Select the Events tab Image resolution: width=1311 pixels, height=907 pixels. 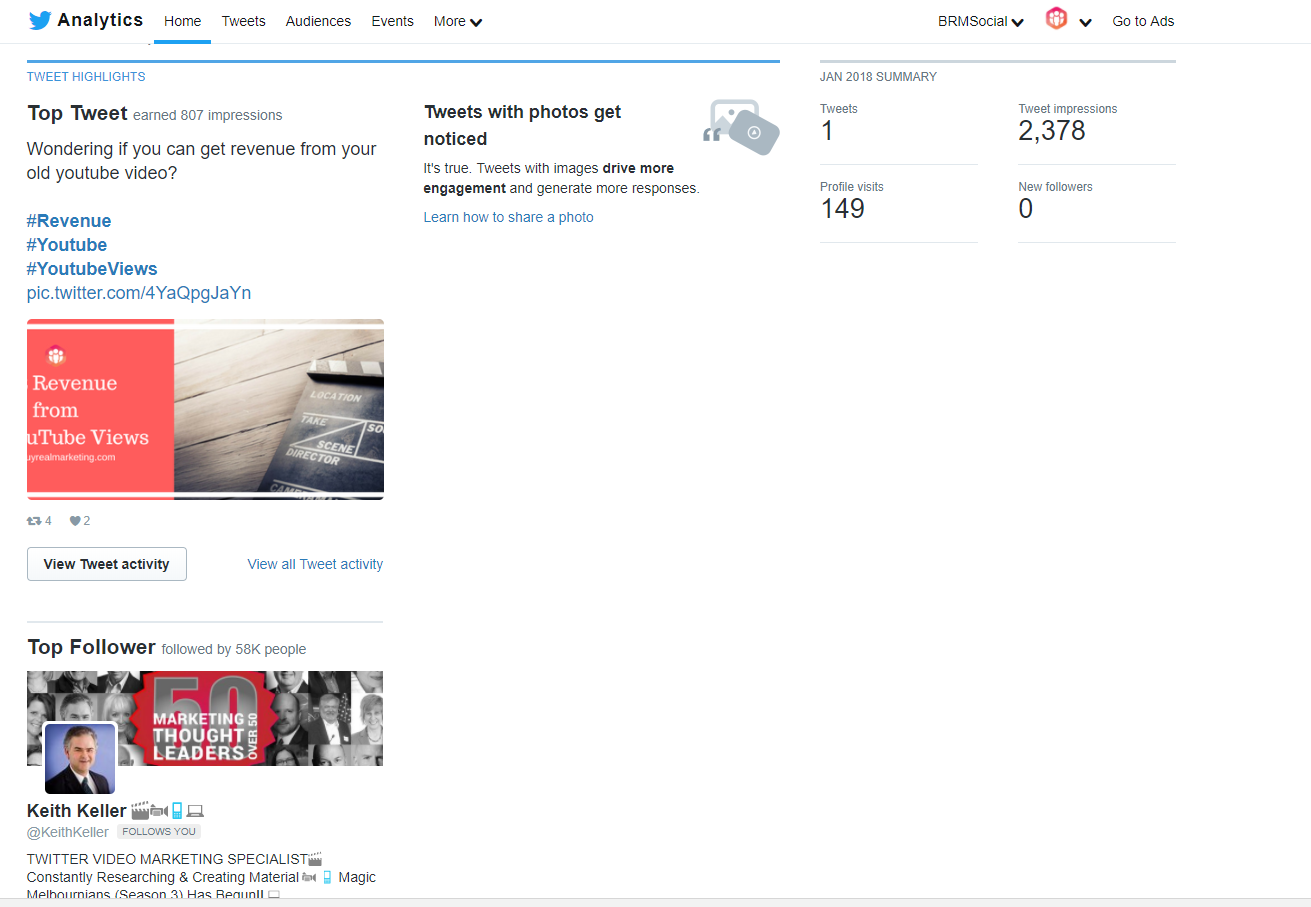pos(392,21)
